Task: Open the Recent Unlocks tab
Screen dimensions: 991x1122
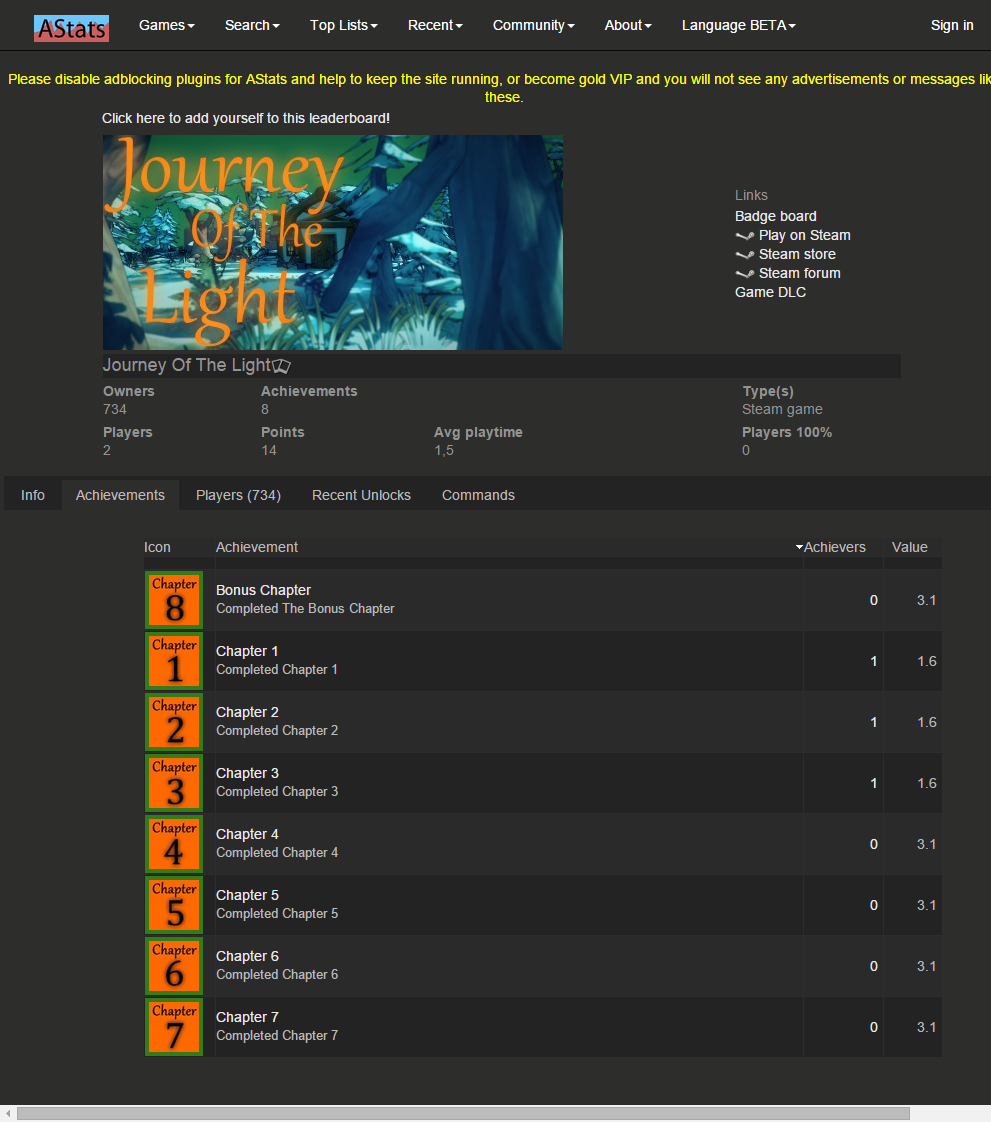Action: coord(361,495)
